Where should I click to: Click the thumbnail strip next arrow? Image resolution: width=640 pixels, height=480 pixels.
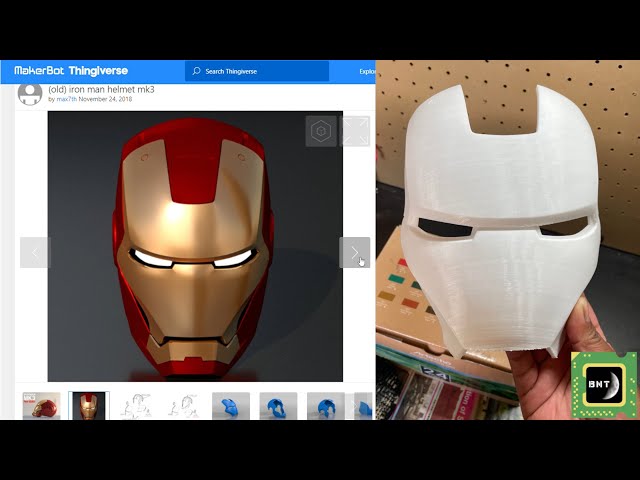[x=354, y=406]
